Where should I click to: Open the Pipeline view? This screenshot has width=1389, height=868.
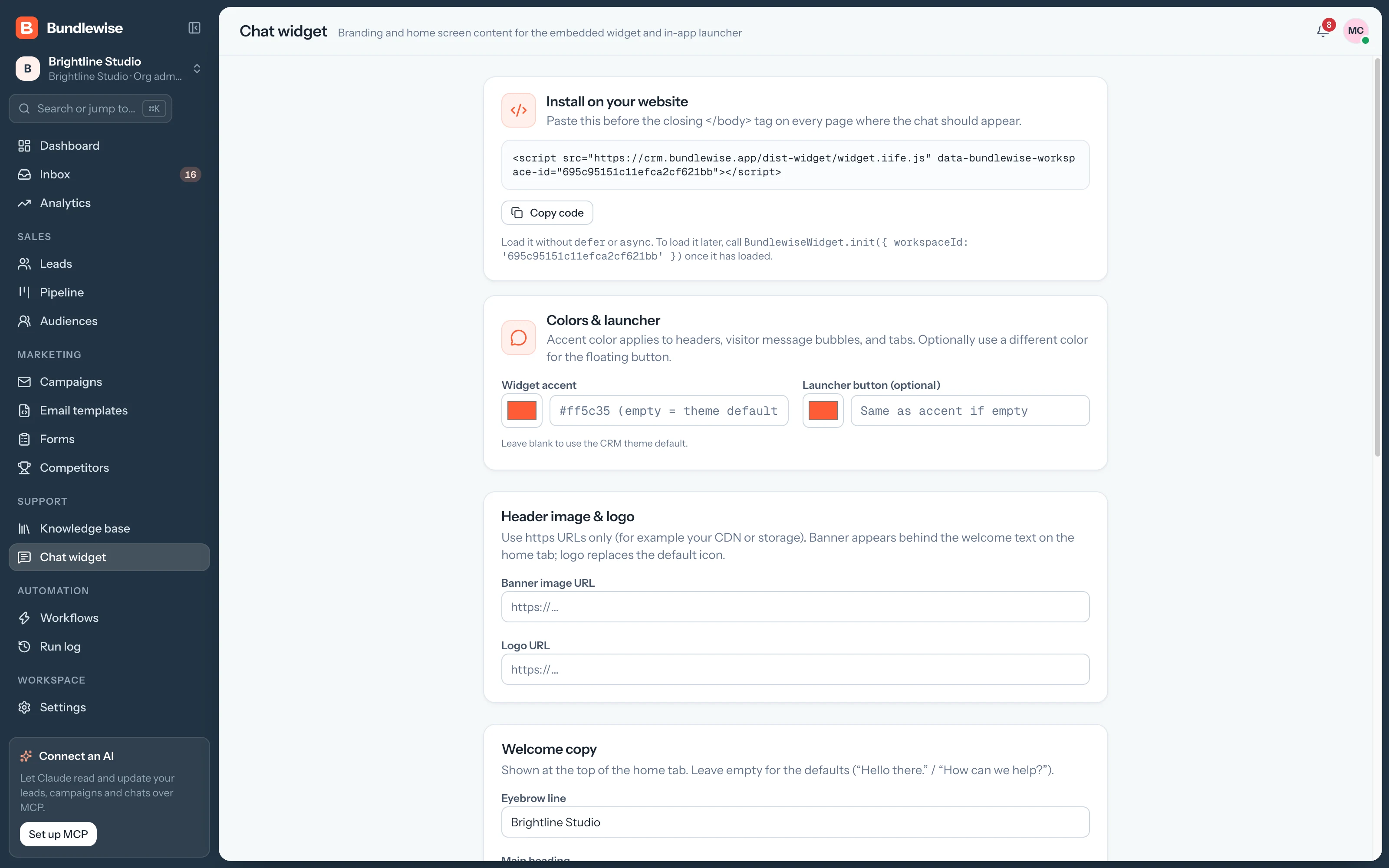click(109, 293)
